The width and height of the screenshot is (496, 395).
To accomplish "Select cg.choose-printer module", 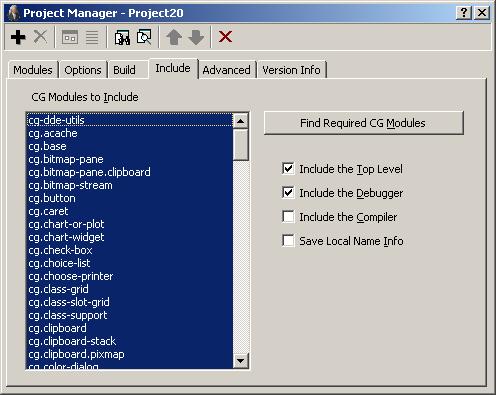I will pyautogui.click(x=130, y=276).
